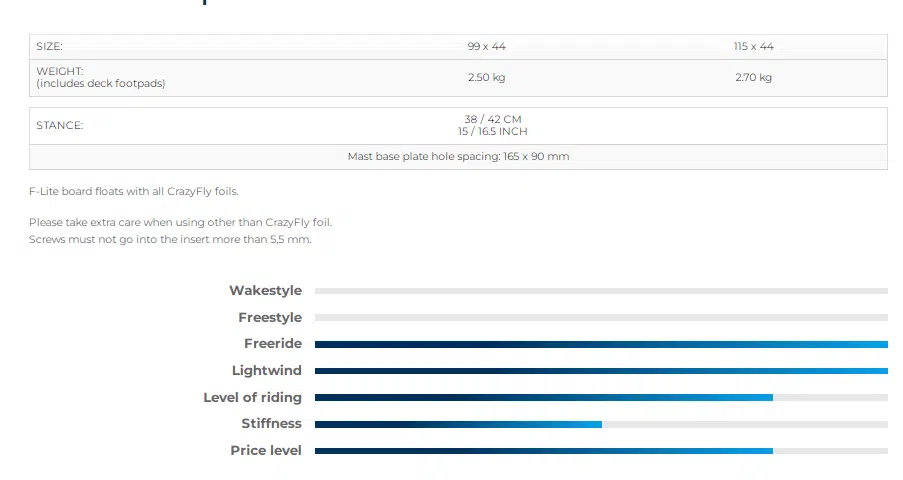Click the Wakestyle rating bar
The height and width of the screenshot is (480, 903).
pyautogui.click(x=601, y=291)
